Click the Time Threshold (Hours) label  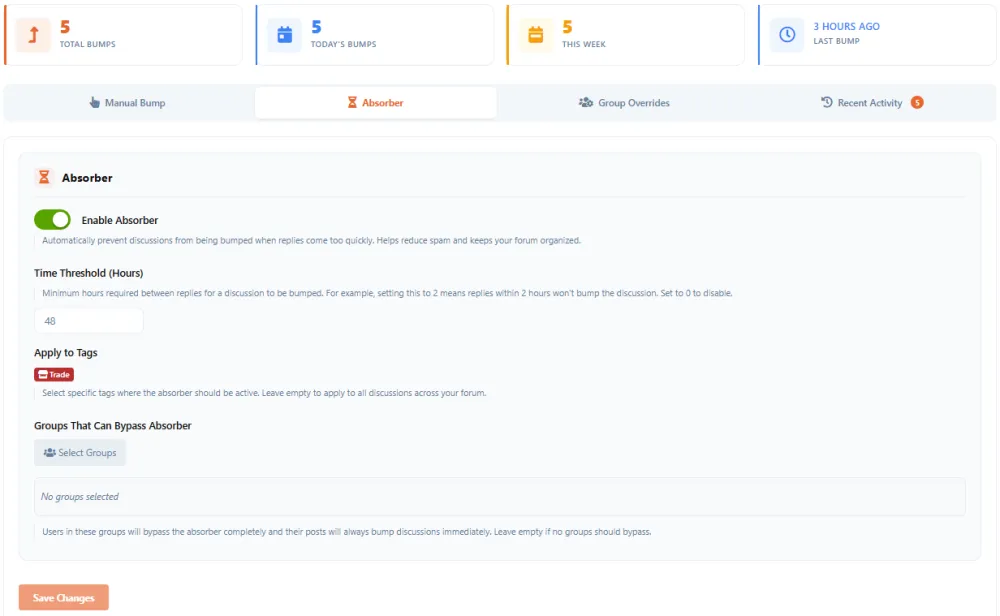point(89,273)
